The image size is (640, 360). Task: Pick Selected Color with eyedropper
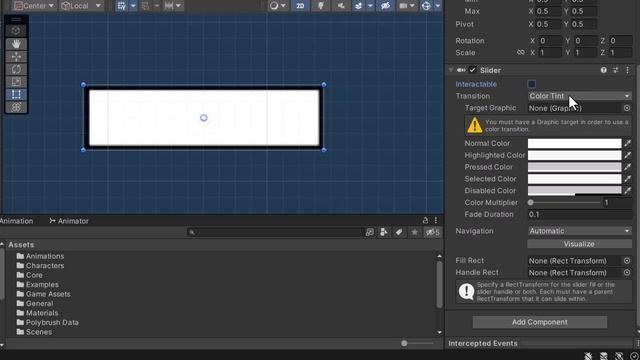point(627,179)
